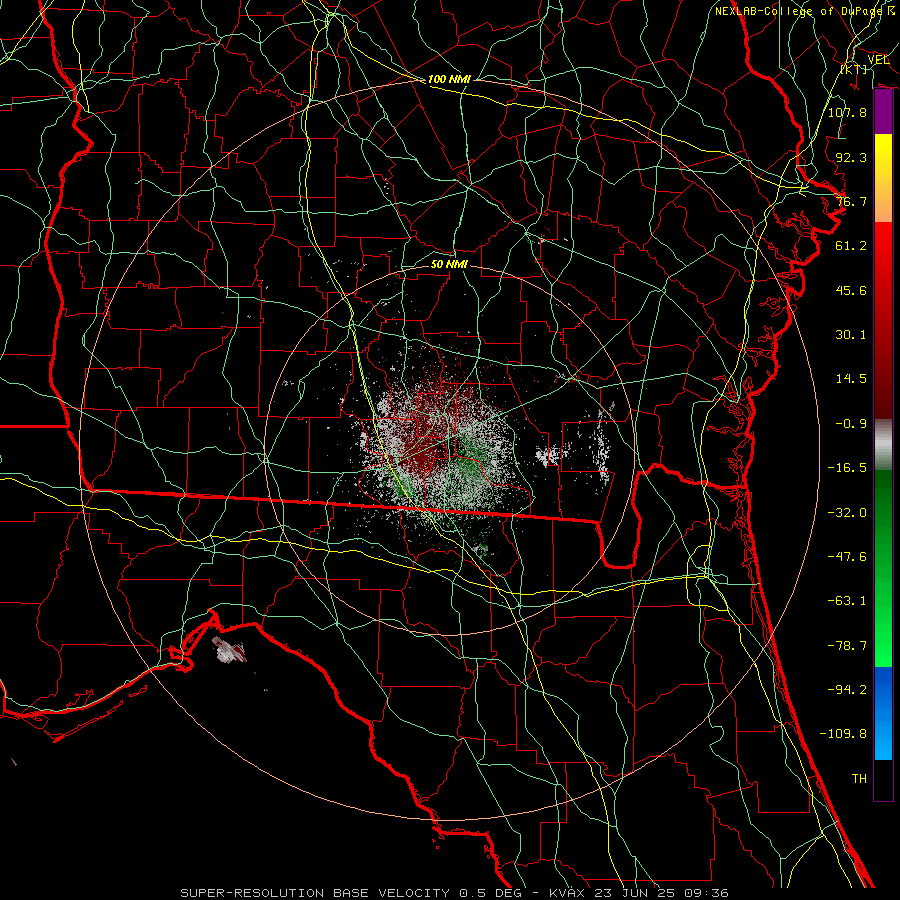This screenshot has width=900, height=900.
Task: Click the radar echo patch over the Gulf coast
Action: coord(230,650)
